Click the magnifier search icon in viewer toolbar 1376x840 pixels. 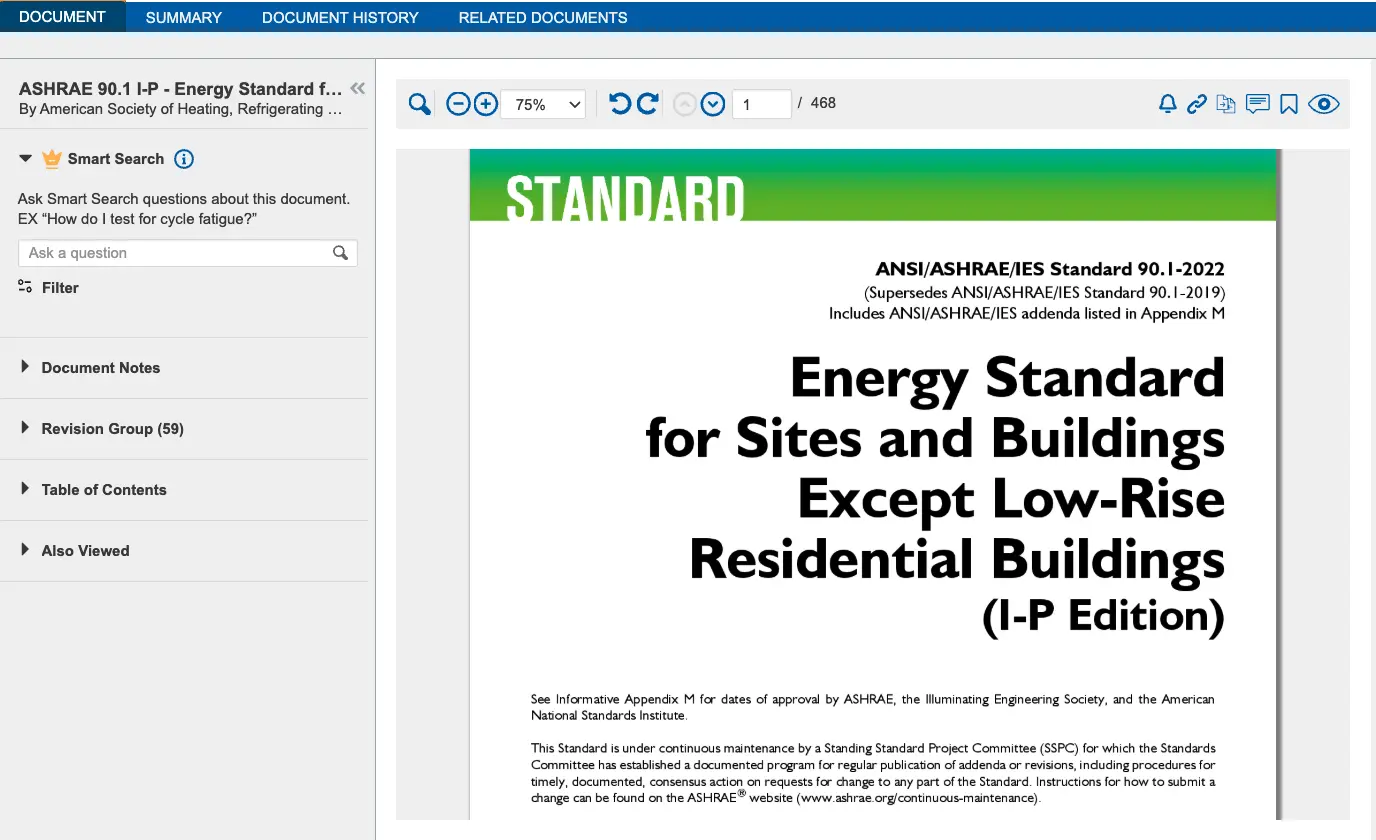[420, 104]
